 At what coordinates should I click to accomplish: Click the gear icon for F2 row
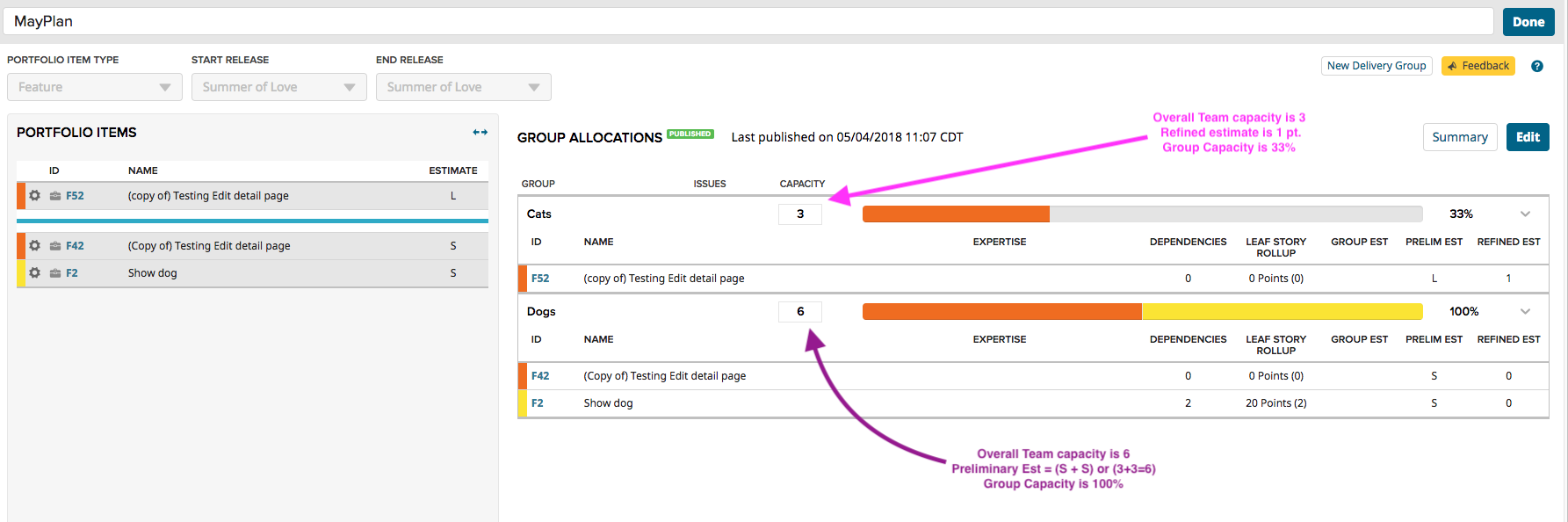[35, 273]
